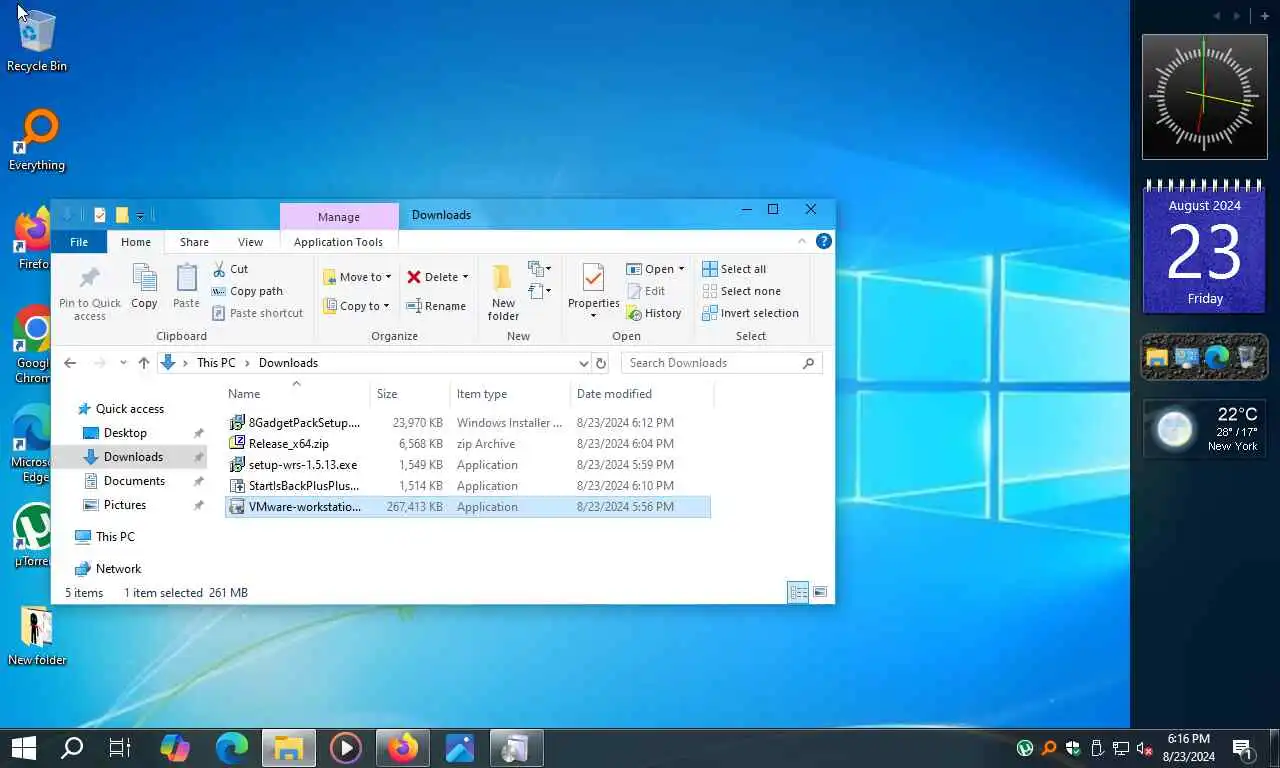Launch Copilot from the taskbar

(175, 748)
